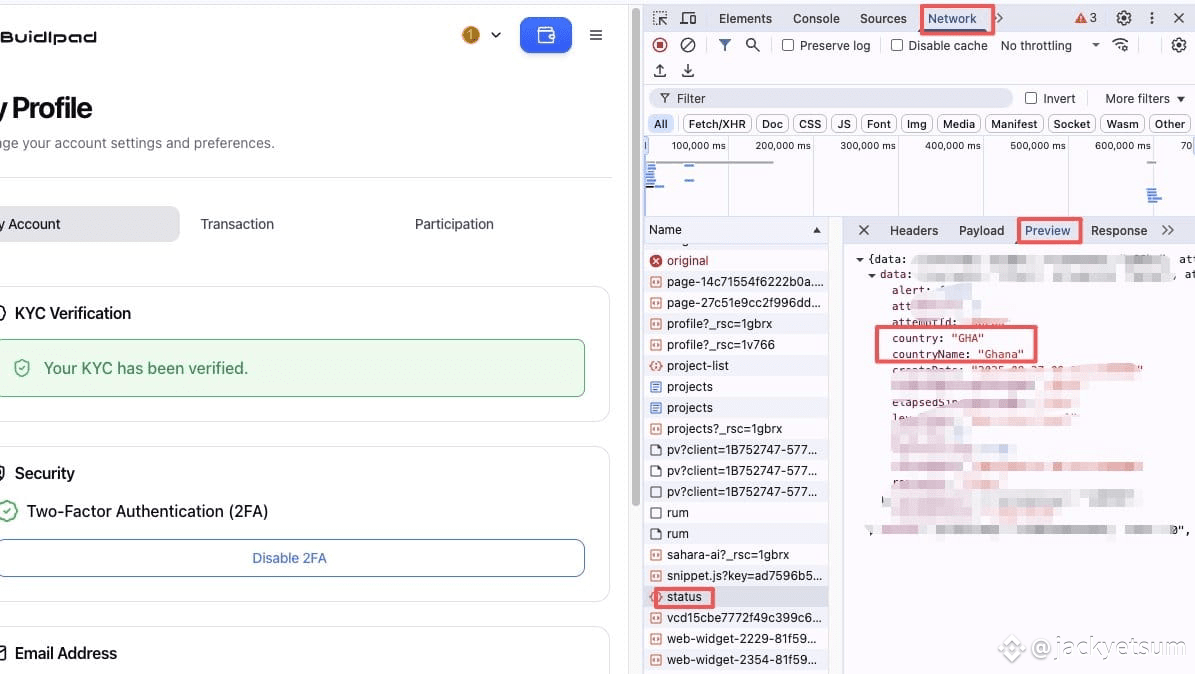Toggle the device toolbar icon
This screenshot has width=1195, height=674.
click(688, 18)
